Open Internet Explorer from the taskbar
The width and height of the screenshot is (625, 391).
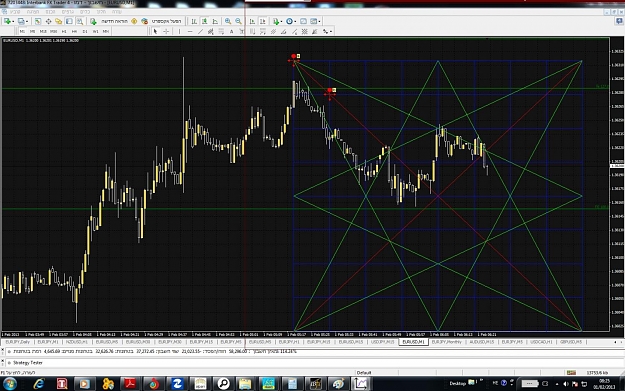pyautogui.click(x=39, y=384)
